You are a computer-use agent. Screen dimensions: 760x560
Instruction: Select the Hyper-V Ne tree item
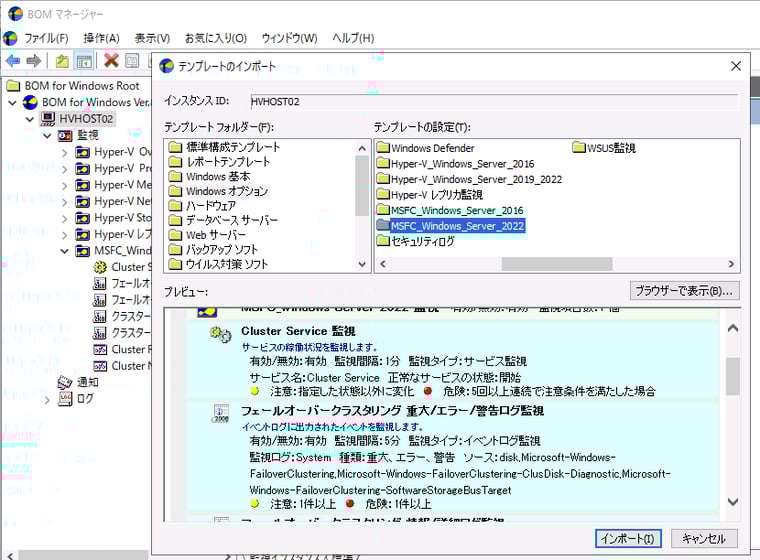point(114,202)
